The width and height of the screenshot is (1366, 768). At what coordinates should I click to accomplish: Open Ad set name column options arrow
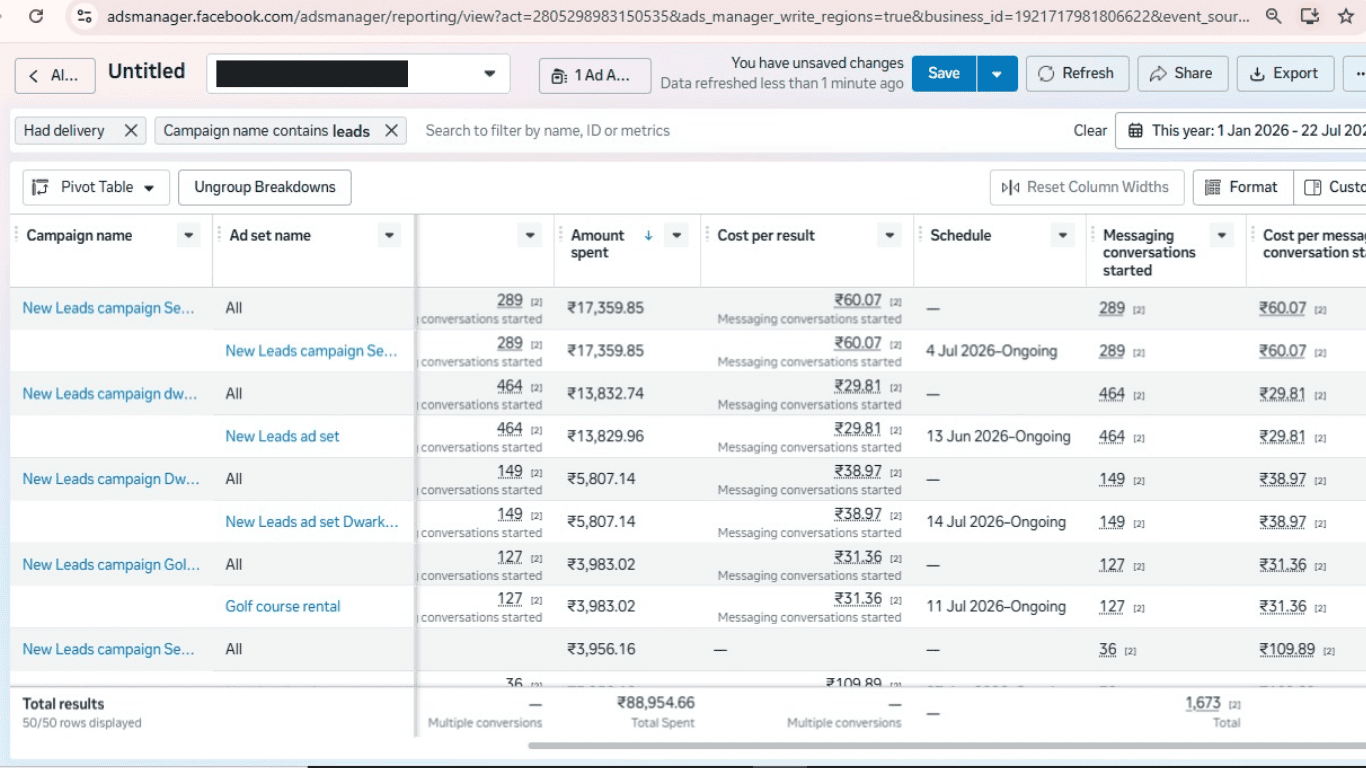(390, 236)
